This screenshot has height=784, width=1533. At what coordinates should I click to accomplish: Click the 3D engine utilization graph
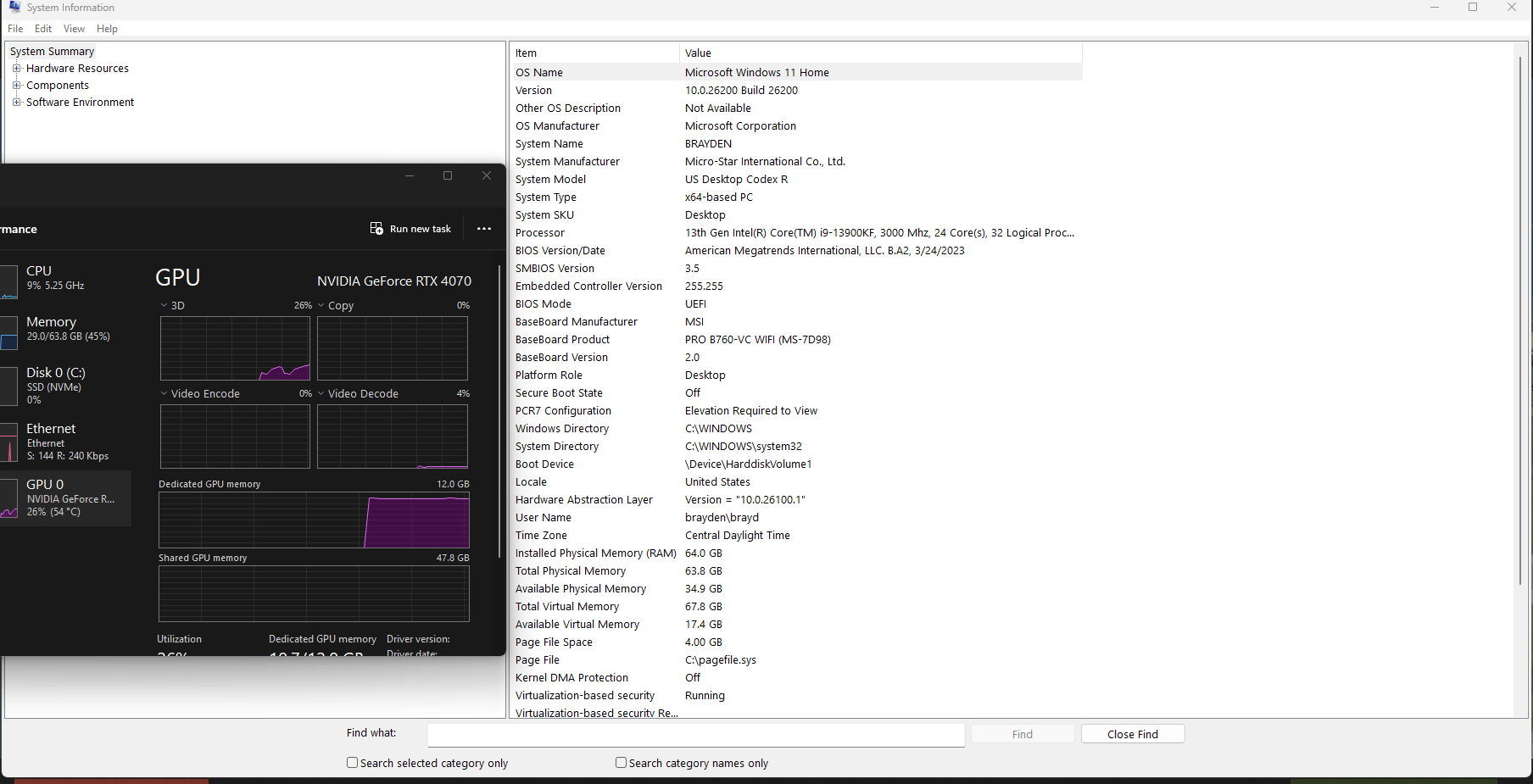tap(235, 348)
